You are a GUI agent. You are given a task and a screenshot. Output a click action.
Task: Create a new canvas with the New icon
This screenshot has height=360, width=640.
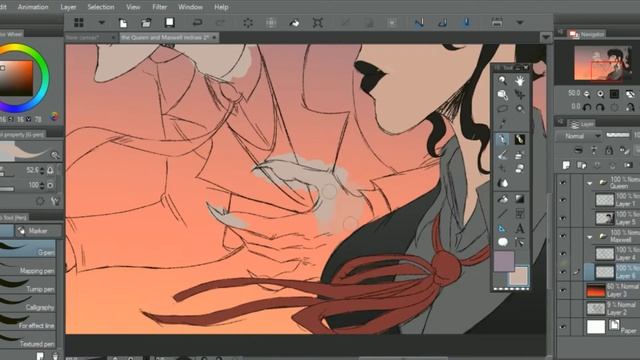point(123,23)
